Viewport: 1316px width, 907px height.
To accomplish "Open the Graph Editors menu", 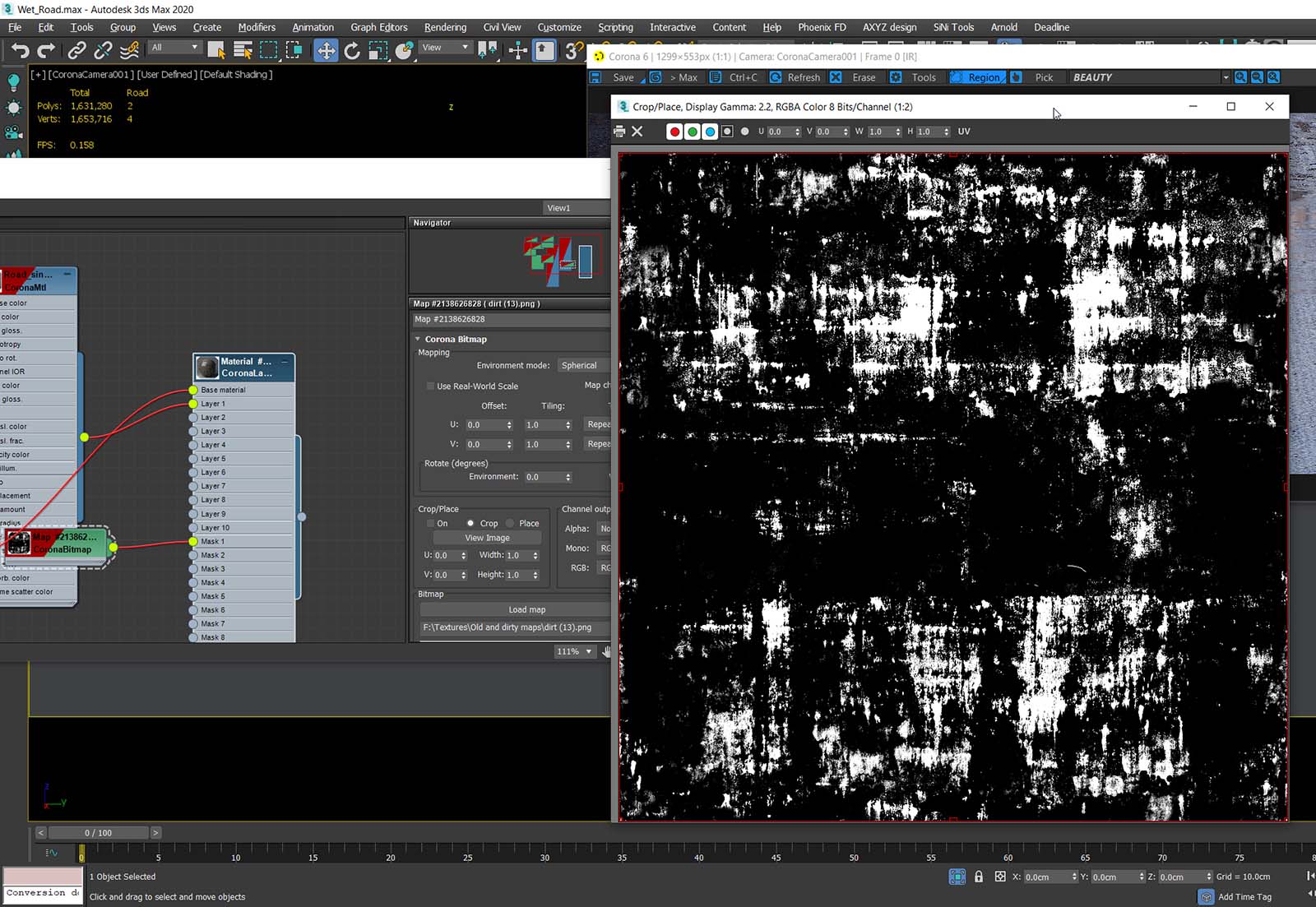I will 378,27.
